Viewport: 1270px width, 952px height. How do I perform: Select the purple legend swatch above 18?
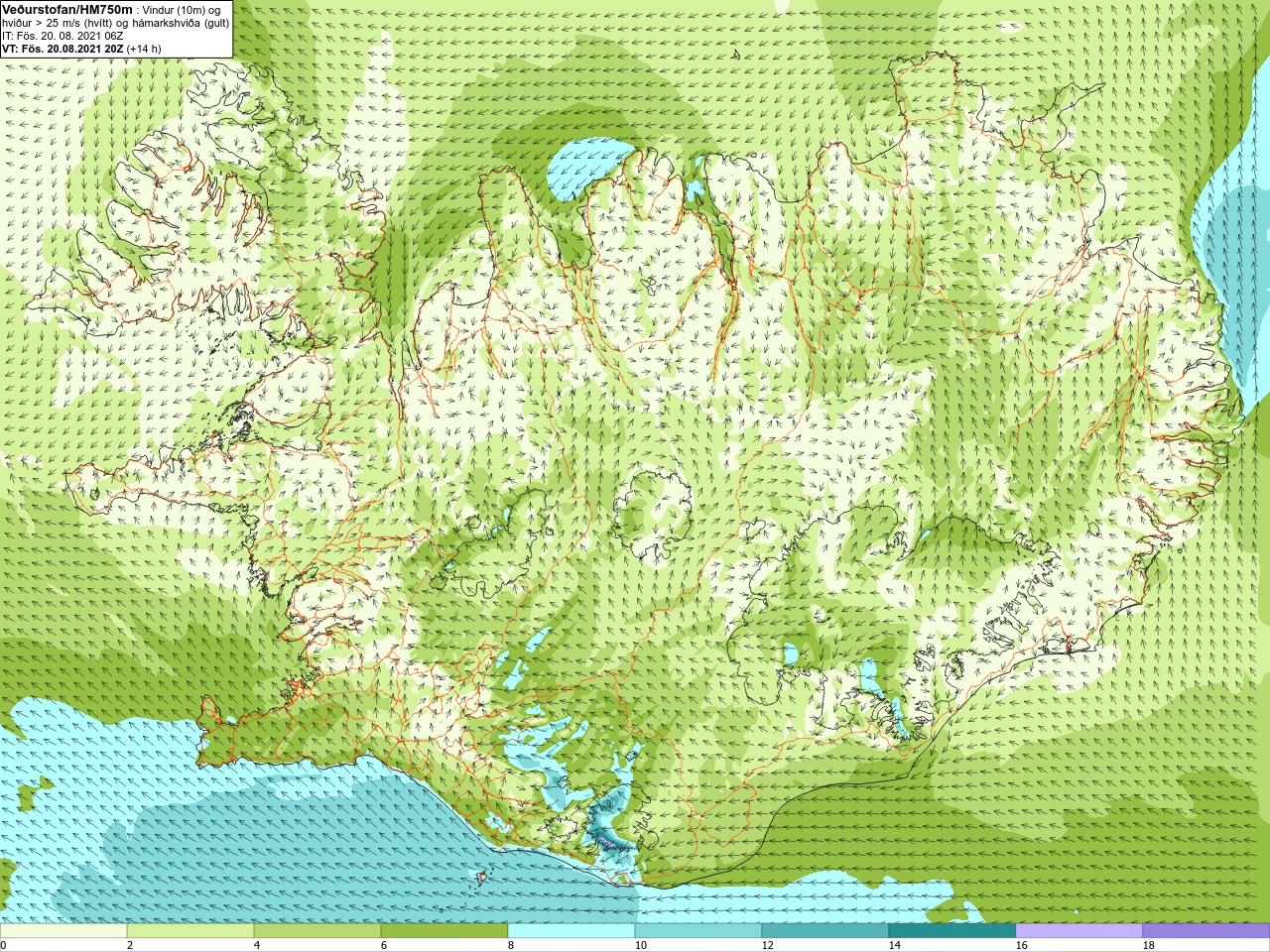1206,931
